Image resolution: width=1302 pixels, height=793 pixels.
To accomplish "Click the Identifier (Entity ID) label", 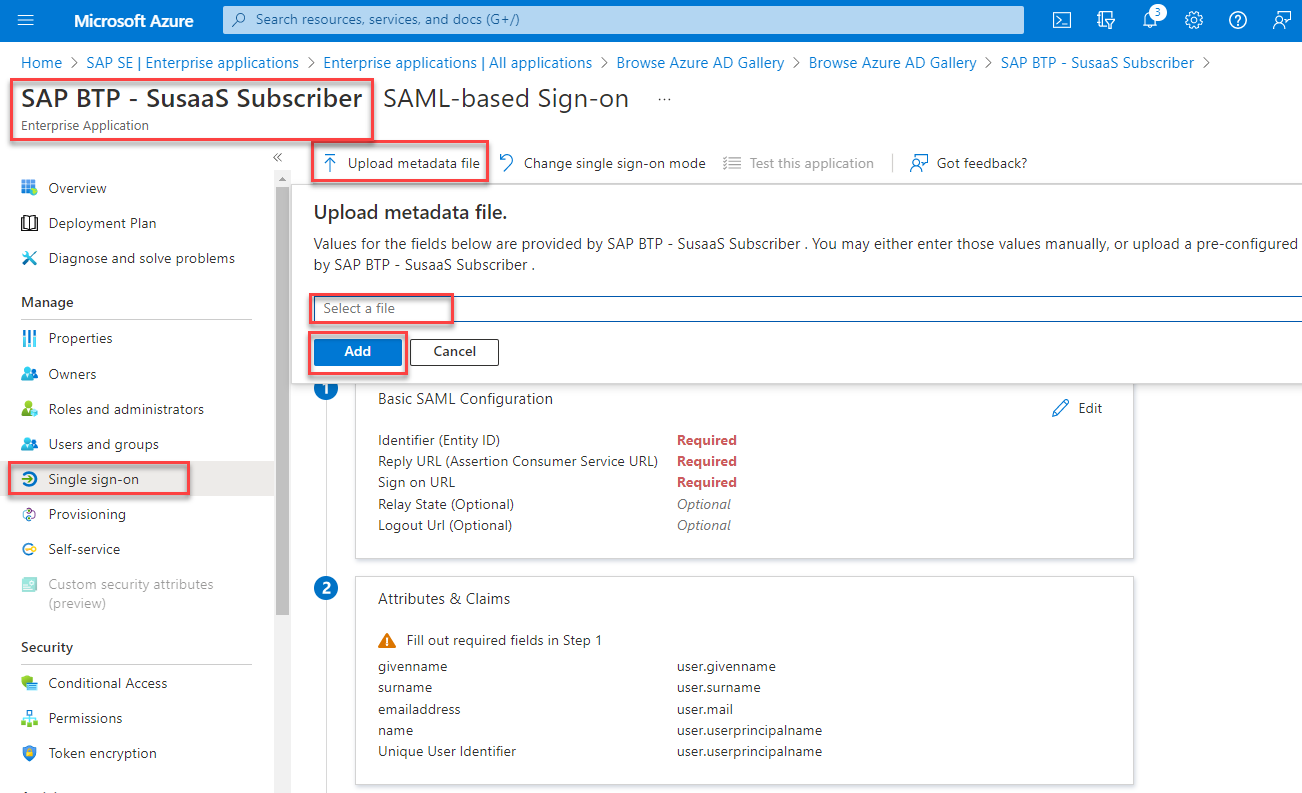I will pyautogui.click(x=439, y=440).
